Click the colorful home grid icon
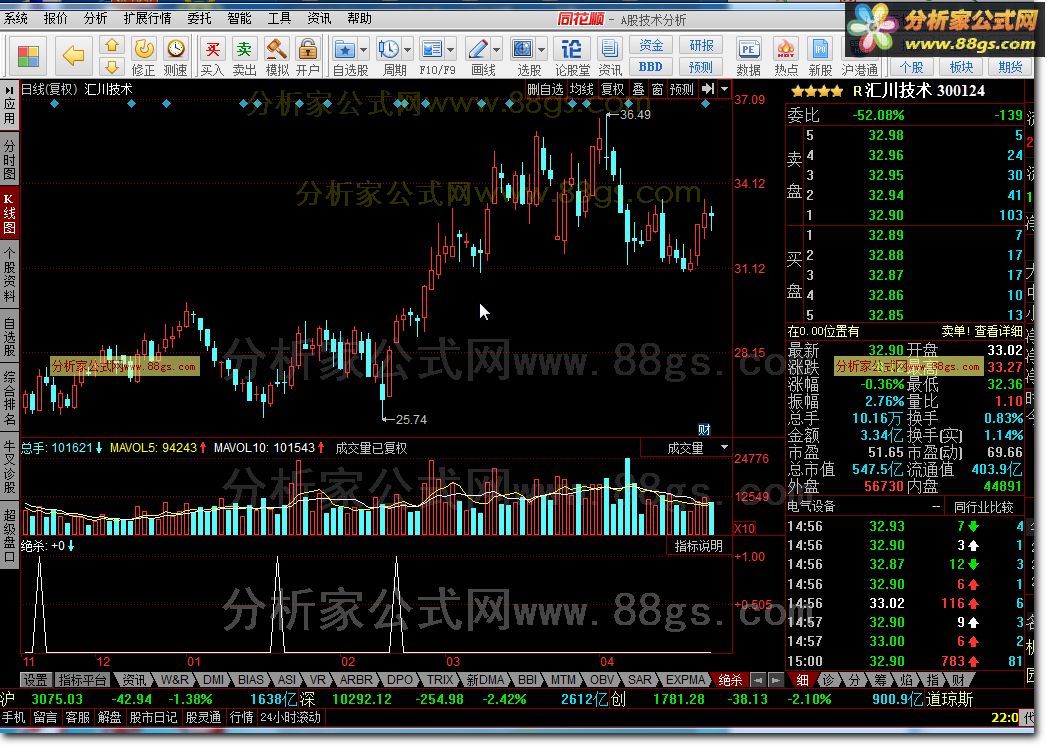Viewport: 1047px width, 746px height. [x=28, y=56]
